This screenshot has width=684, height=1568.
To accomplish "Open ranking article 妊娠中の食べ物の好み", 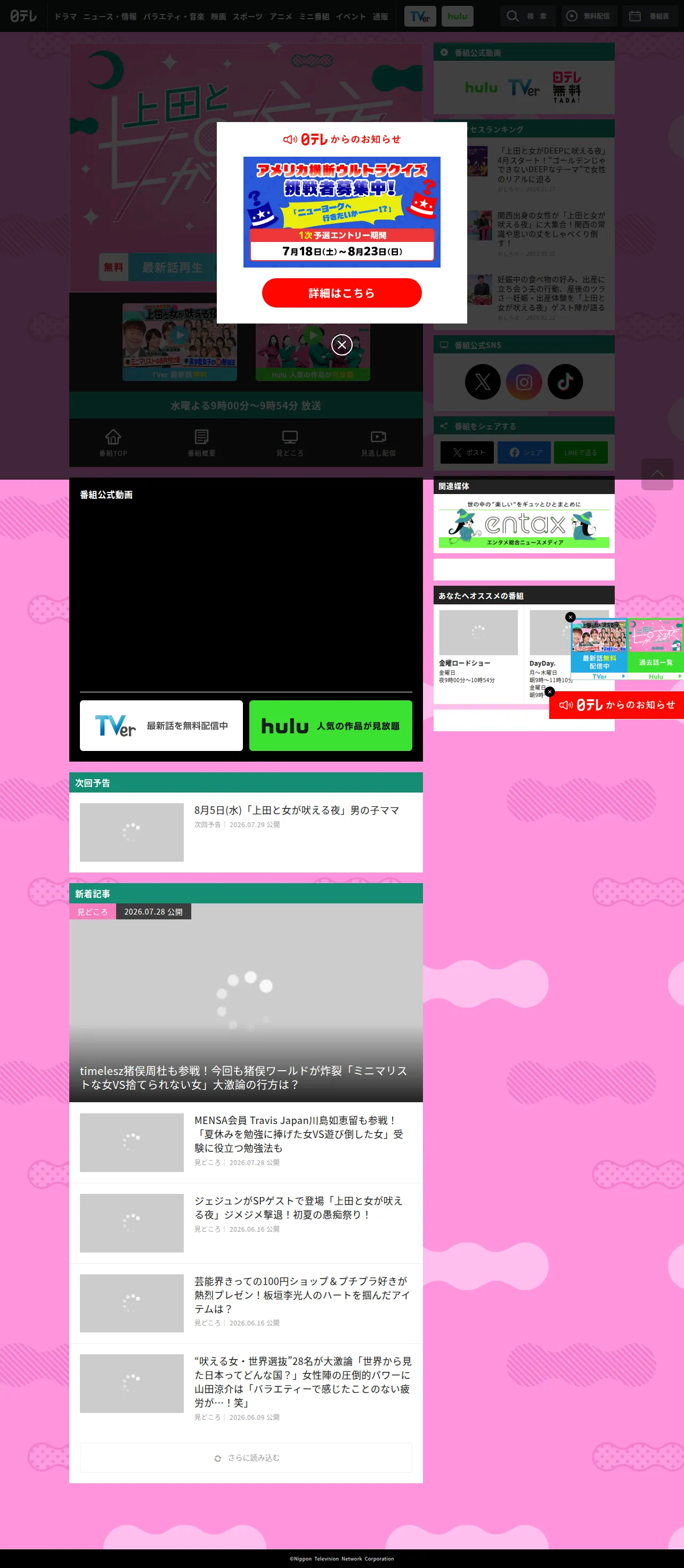I will tap(551, 293).
